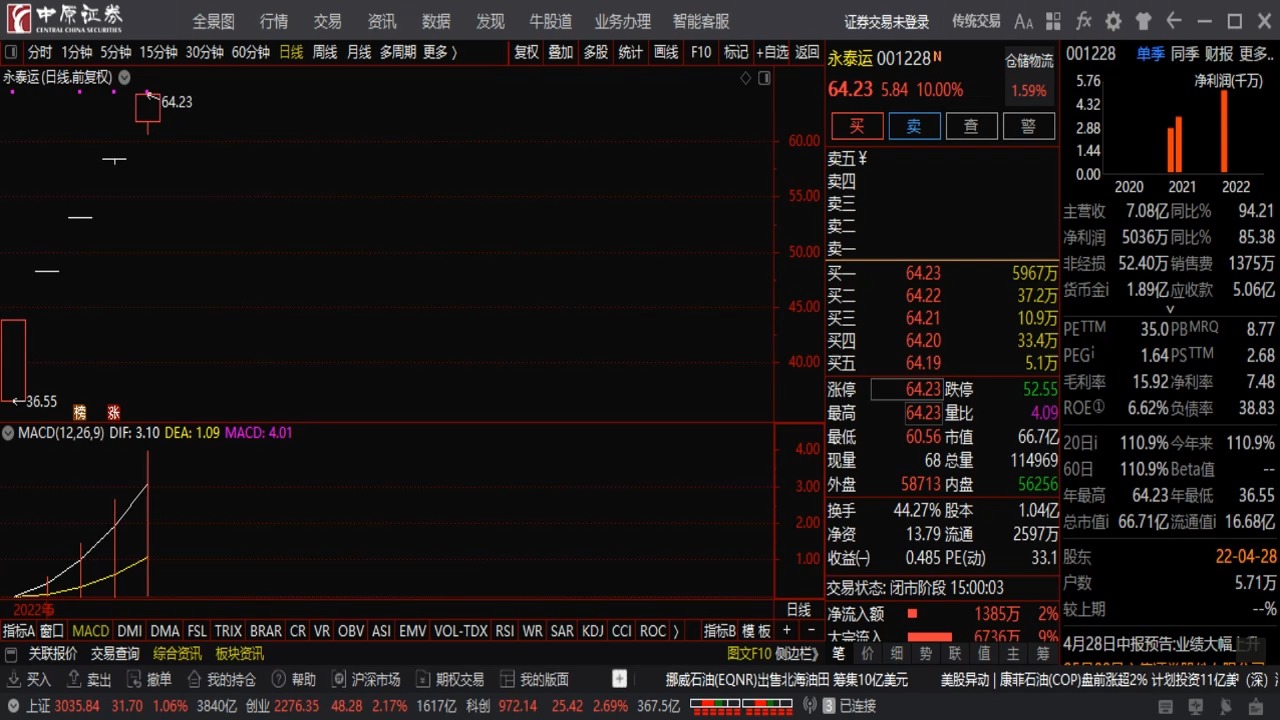Zoom out chart with the − button
Image resolution: width=1280 pixels, height=720 pixels.
811,631
